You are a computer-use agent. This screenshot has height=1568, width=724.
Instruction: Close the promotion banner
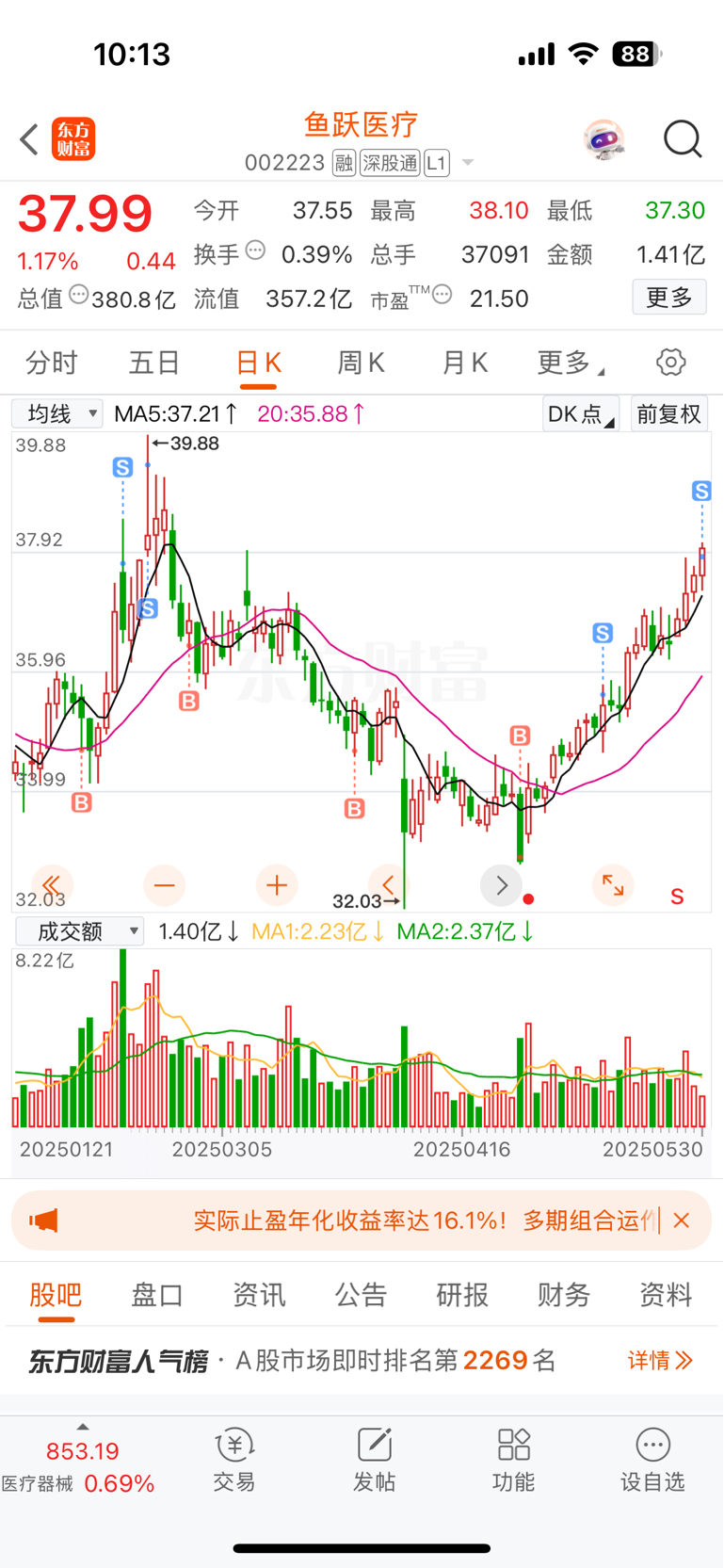[x=683, y=1220]
